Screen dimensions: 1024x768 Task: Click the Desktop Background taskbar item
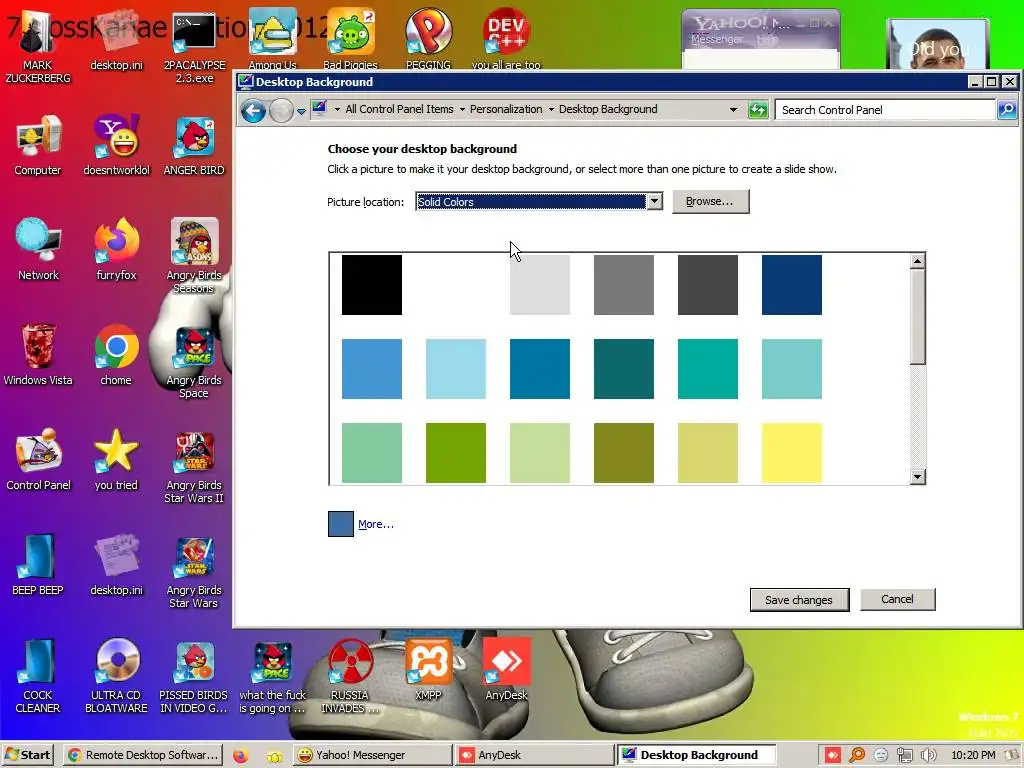click(x=696, y=755)
